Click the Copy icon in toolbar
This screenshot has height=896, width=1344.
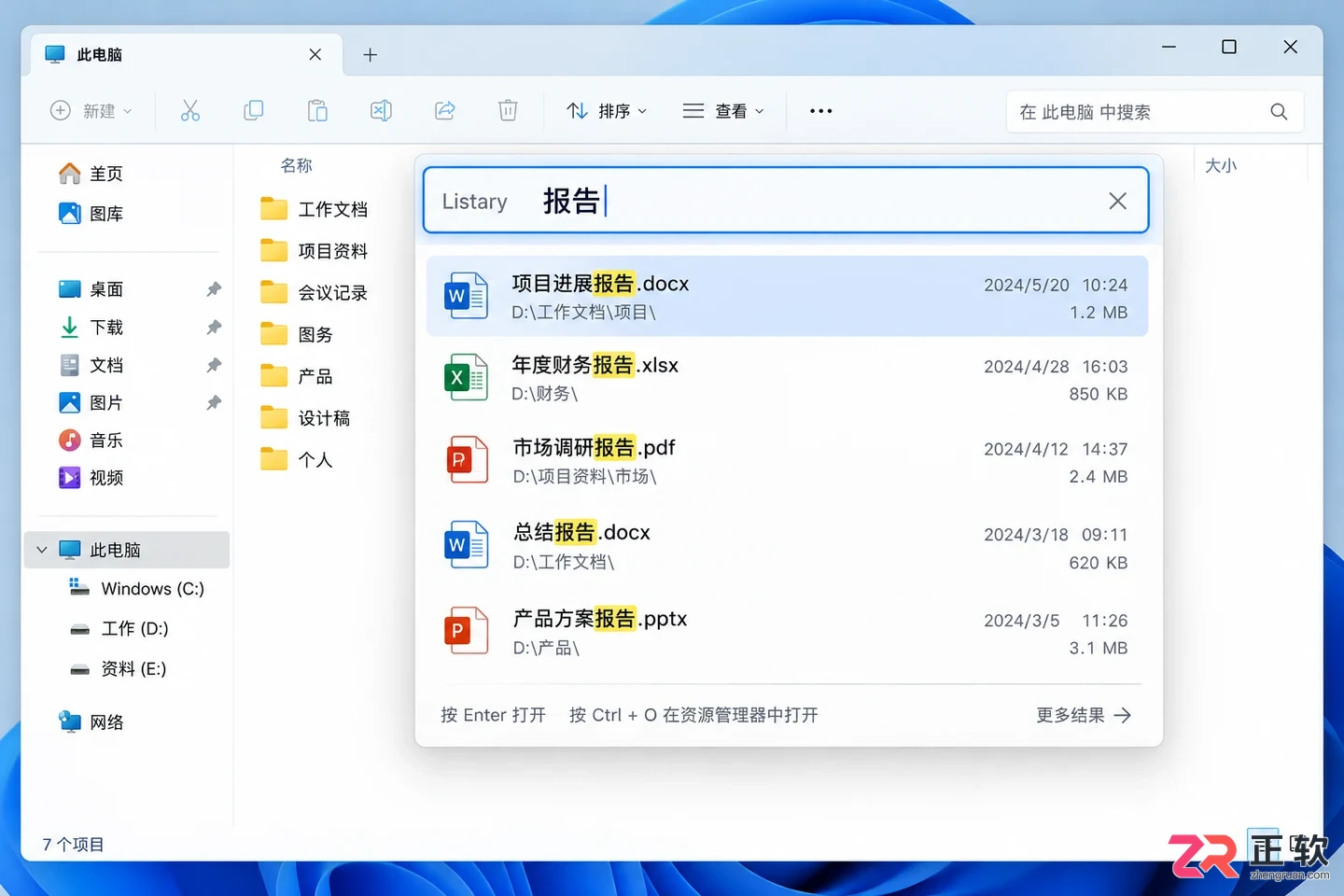point(253,111)
